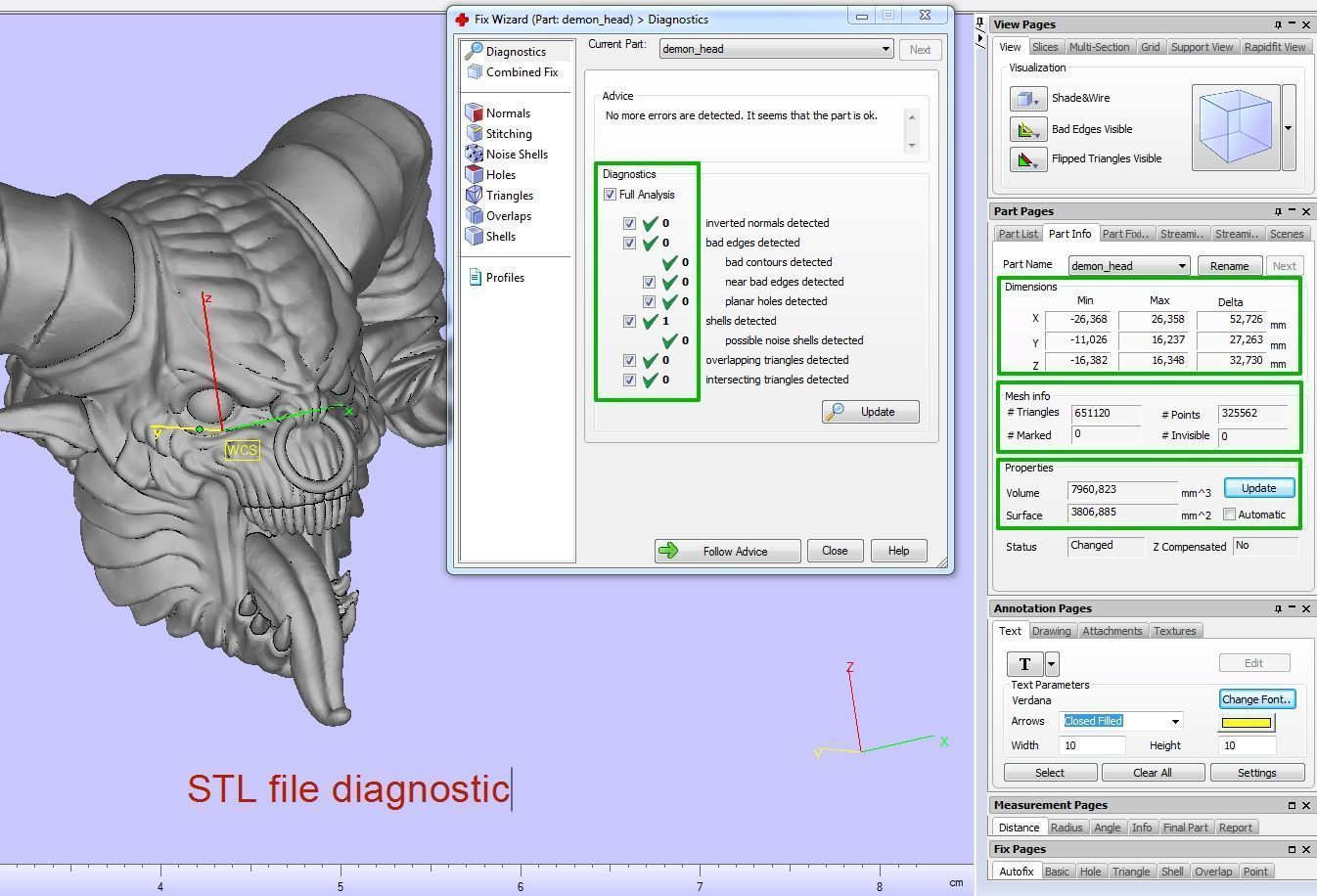Open the Support View tab
The height and width of the screenshot is (896, 1317).
(x=1202, y=47)
